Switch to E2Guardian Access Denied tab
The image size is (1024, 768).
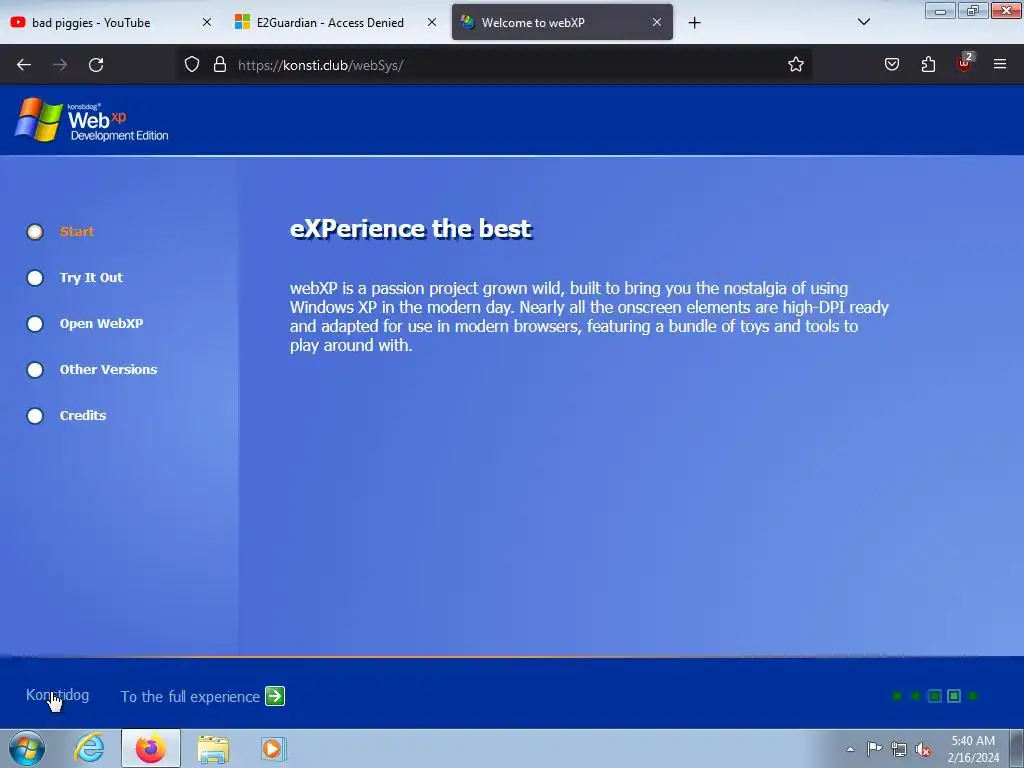coord(336,22)
